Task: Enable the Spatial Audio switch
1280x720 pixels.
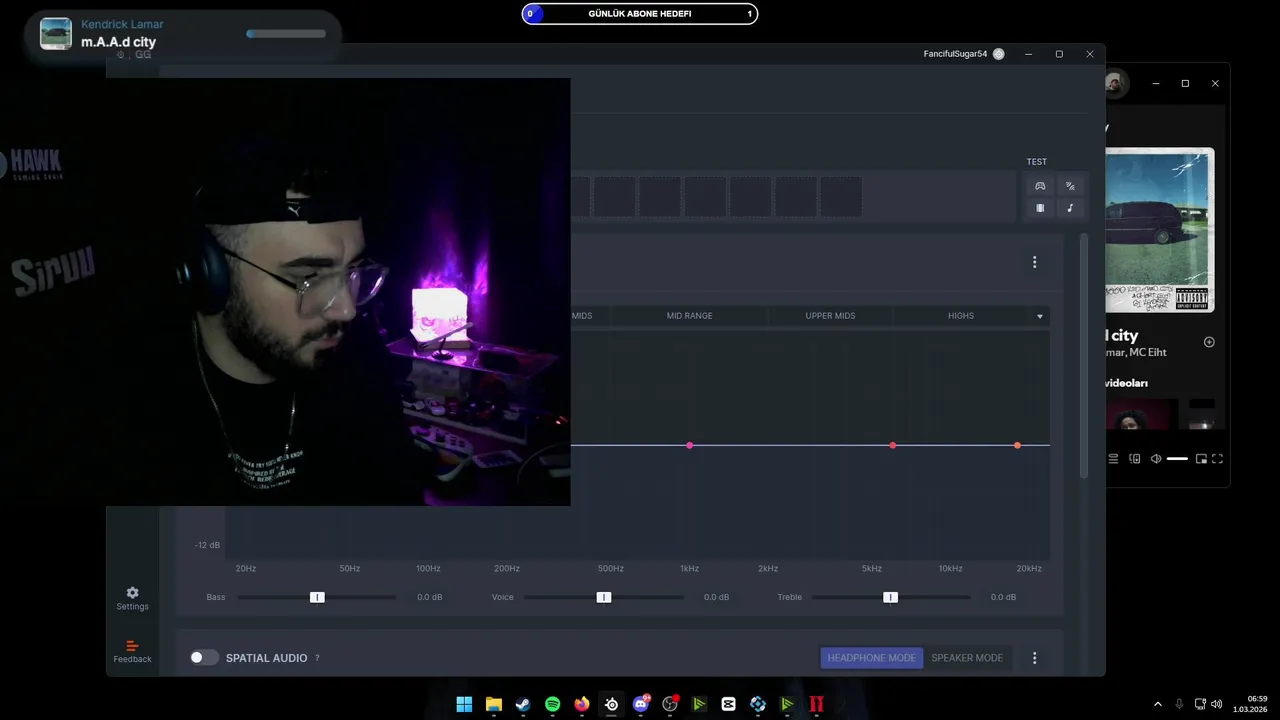Action: tap(204, 658)
